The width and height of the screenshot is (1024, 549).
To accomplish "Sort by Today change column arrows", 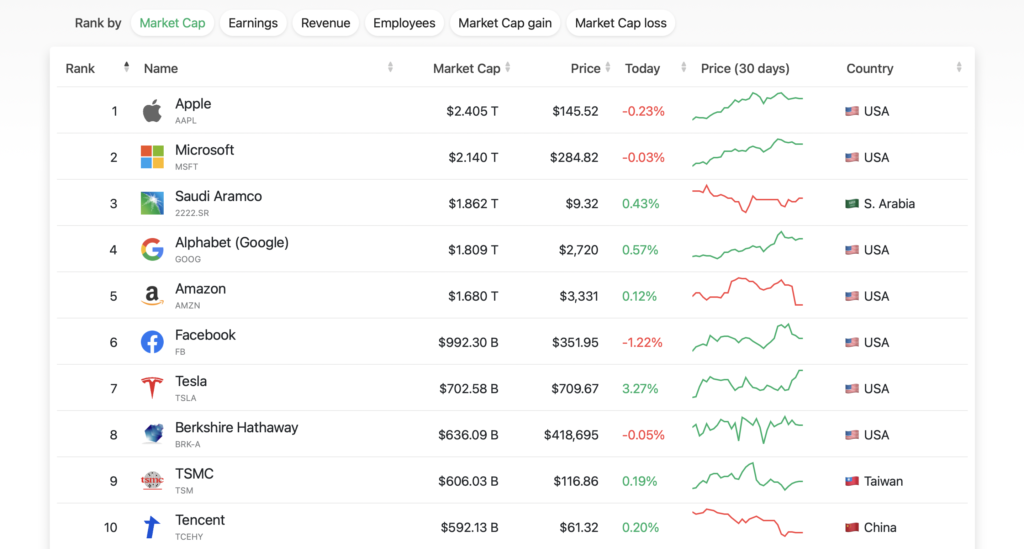I will [683, 67].
